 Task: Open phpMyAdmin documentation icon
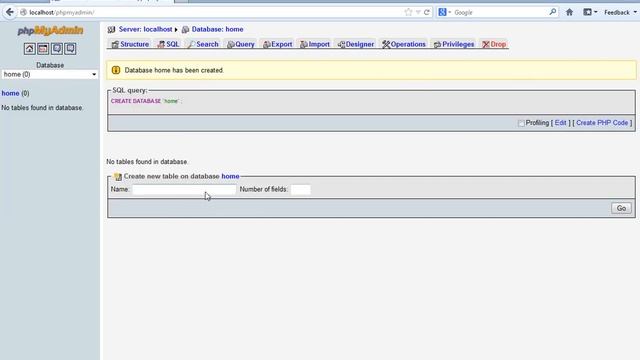(x=57, y=49)
